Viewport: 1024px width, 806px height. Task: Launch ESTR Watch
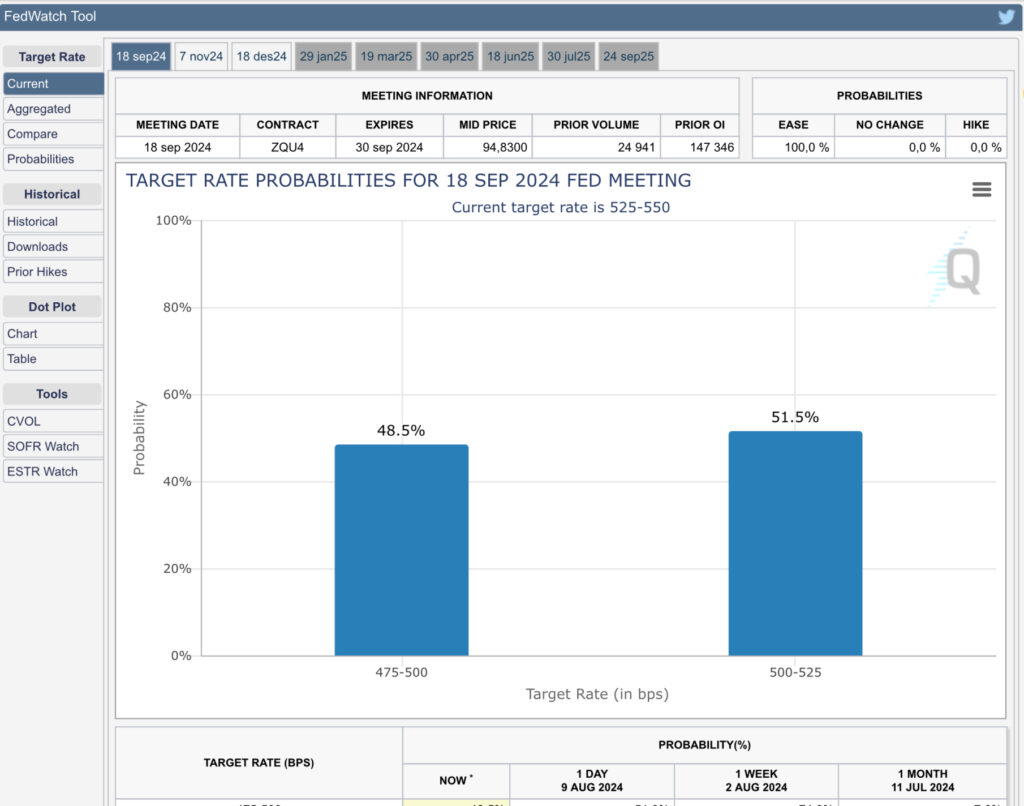tap(53, 472)
